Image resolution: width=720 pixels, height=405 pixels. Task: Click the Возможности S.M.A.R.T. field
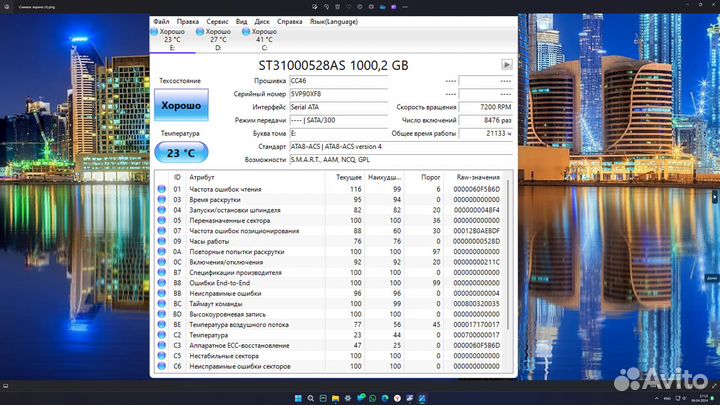(x=401, y=160)
